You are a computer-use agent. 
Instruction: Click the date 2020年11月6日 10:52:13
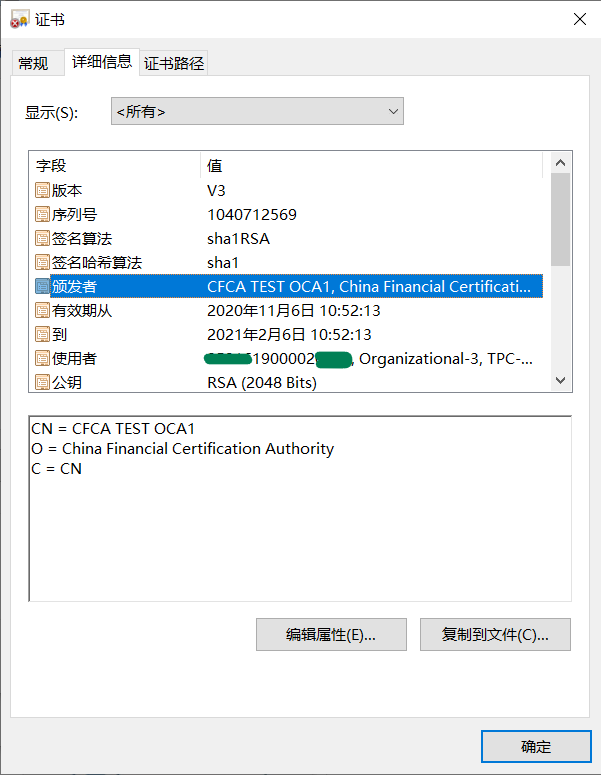294,310
